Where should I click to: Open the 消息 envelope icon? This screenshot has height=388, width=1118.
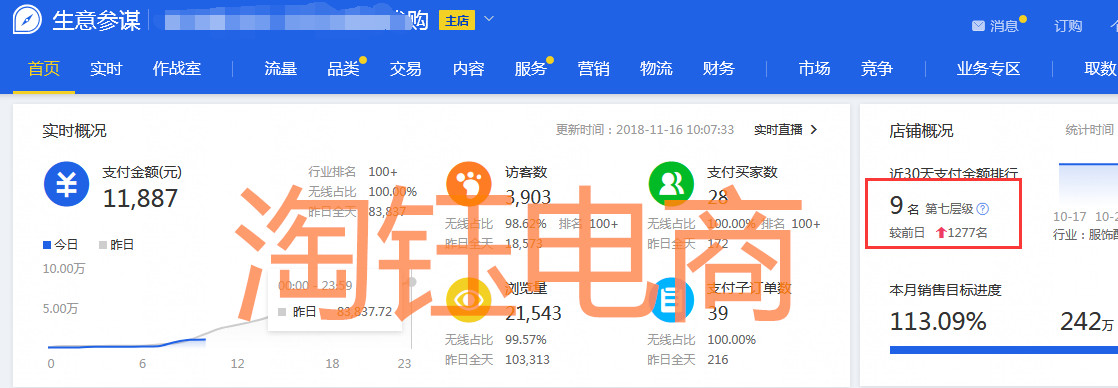[x=979, y=26]
